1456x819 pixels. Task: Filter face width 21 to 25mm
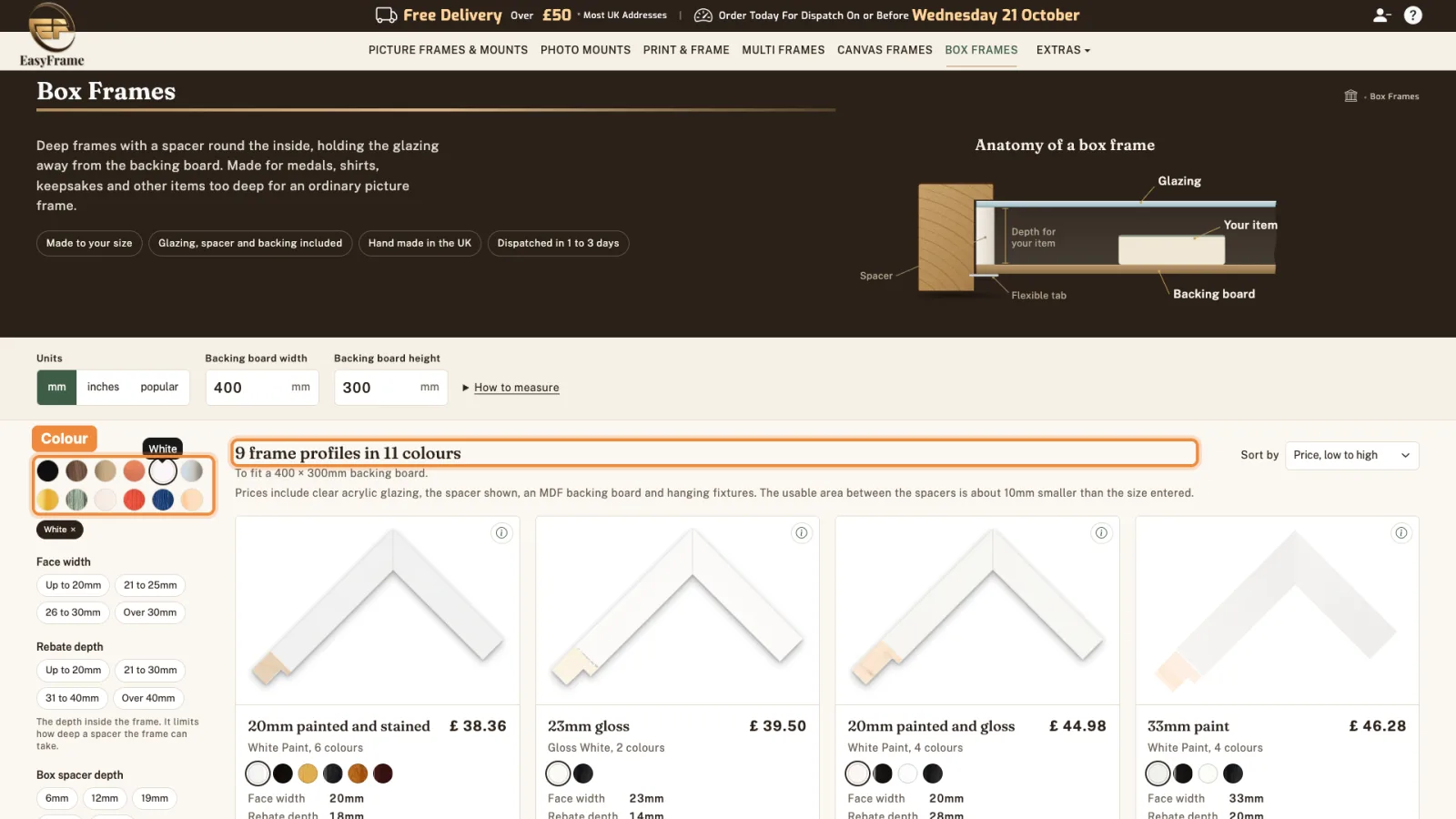pos(150,585)
